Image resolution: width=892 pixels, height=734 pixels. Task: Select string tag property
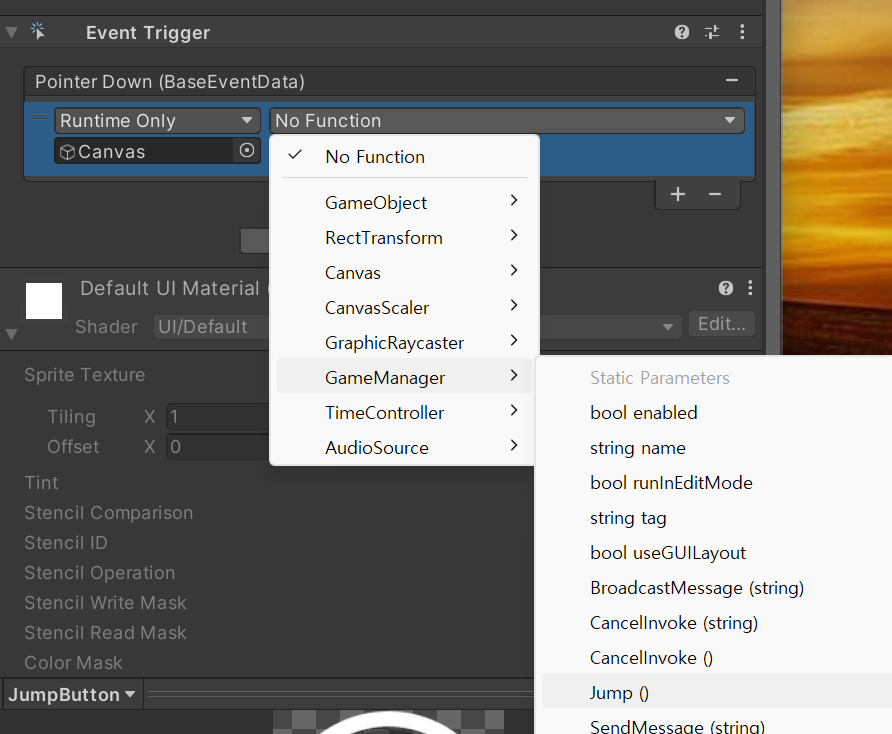pos(717,518)
